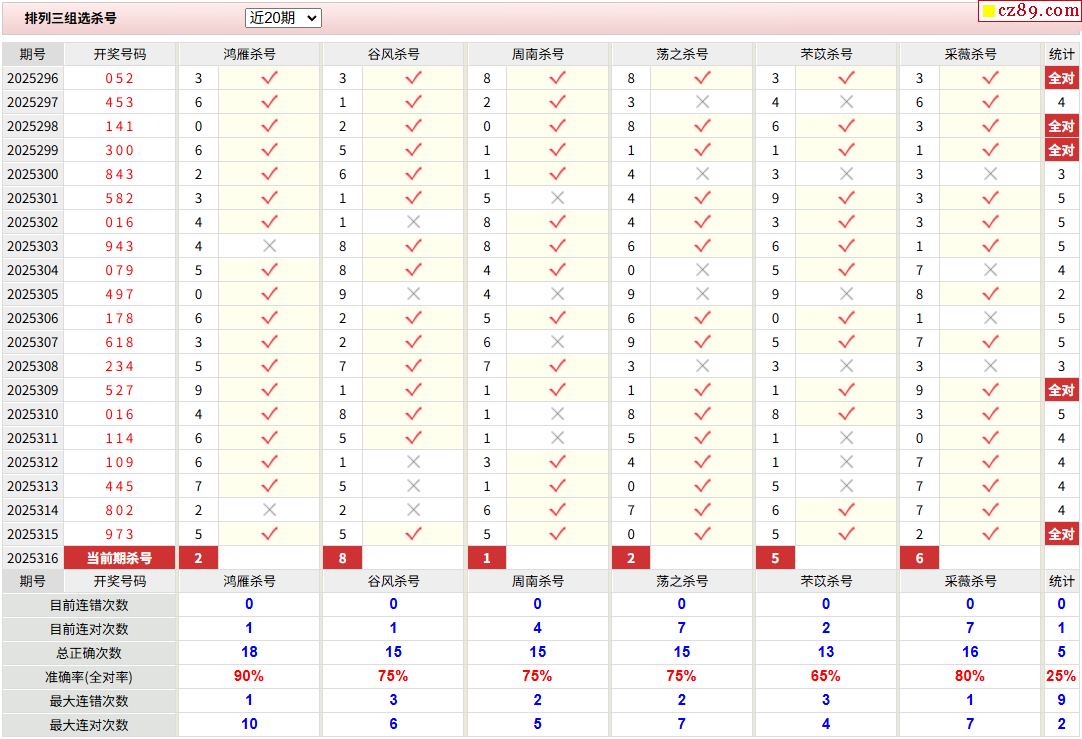The image size is (1082, 739).
Task: Click the cross for 采薇杀号 in row 2025300
Action: [990, 174]
